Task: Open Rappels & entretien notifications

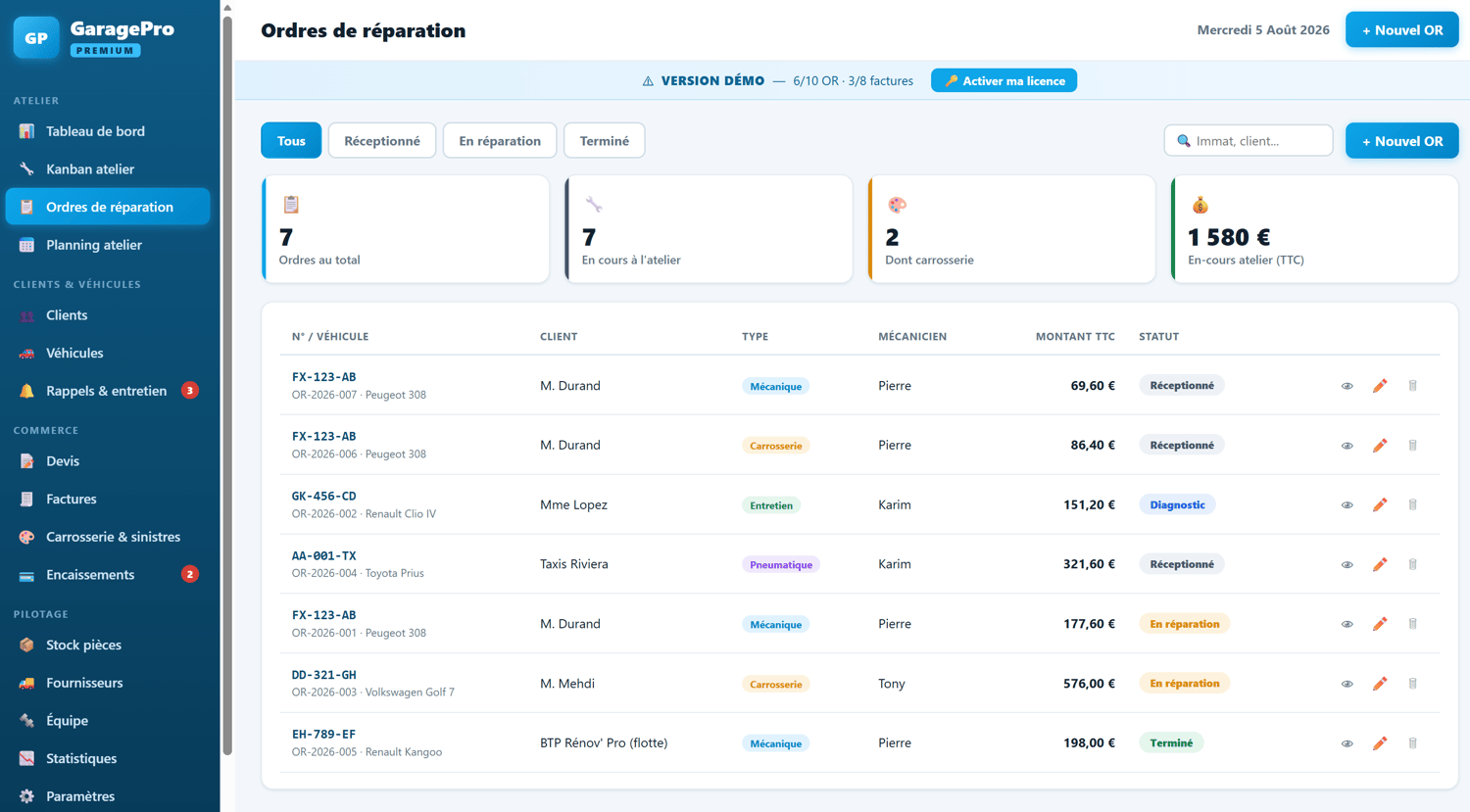Action: point(108,391)
